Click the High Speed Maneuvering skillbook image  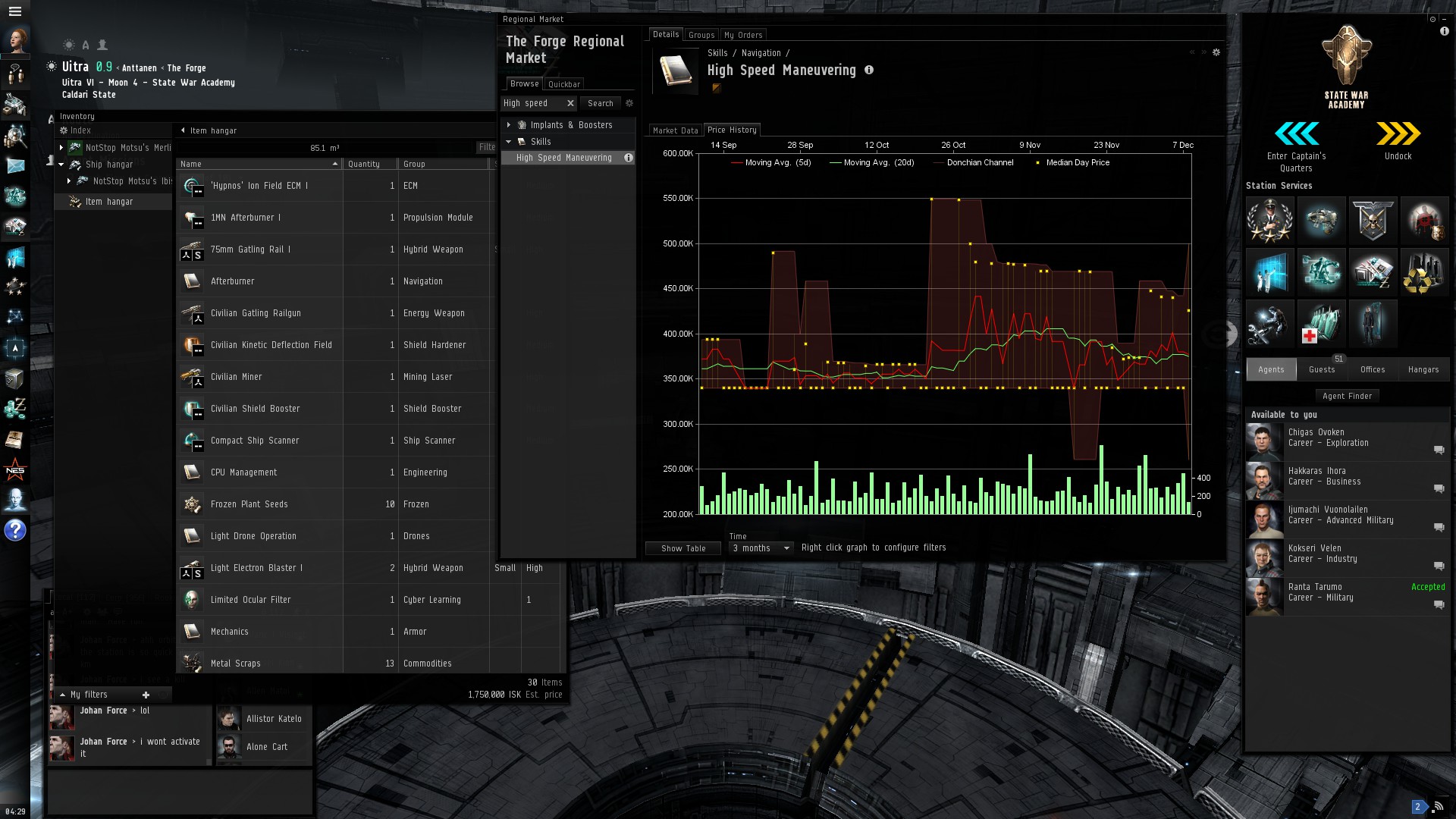[675, 71]
